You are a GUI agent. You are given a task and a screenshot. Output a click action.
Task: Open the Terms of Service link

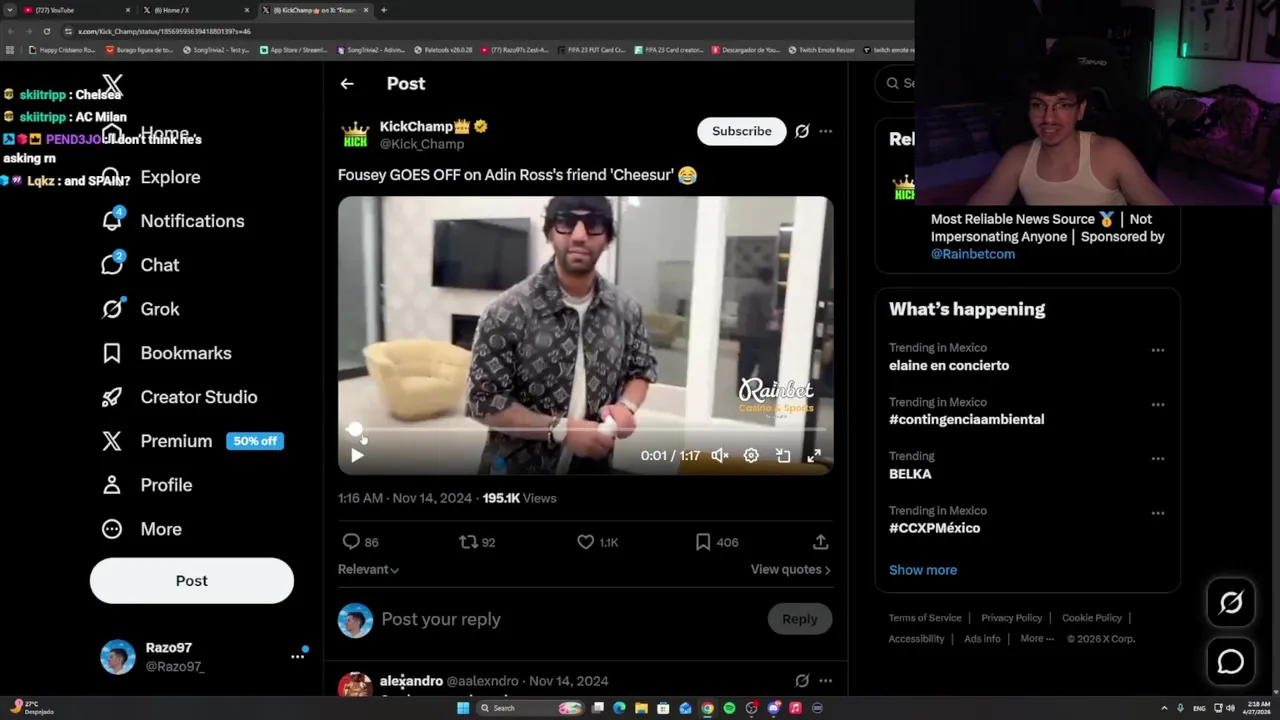tap(925, 618)
